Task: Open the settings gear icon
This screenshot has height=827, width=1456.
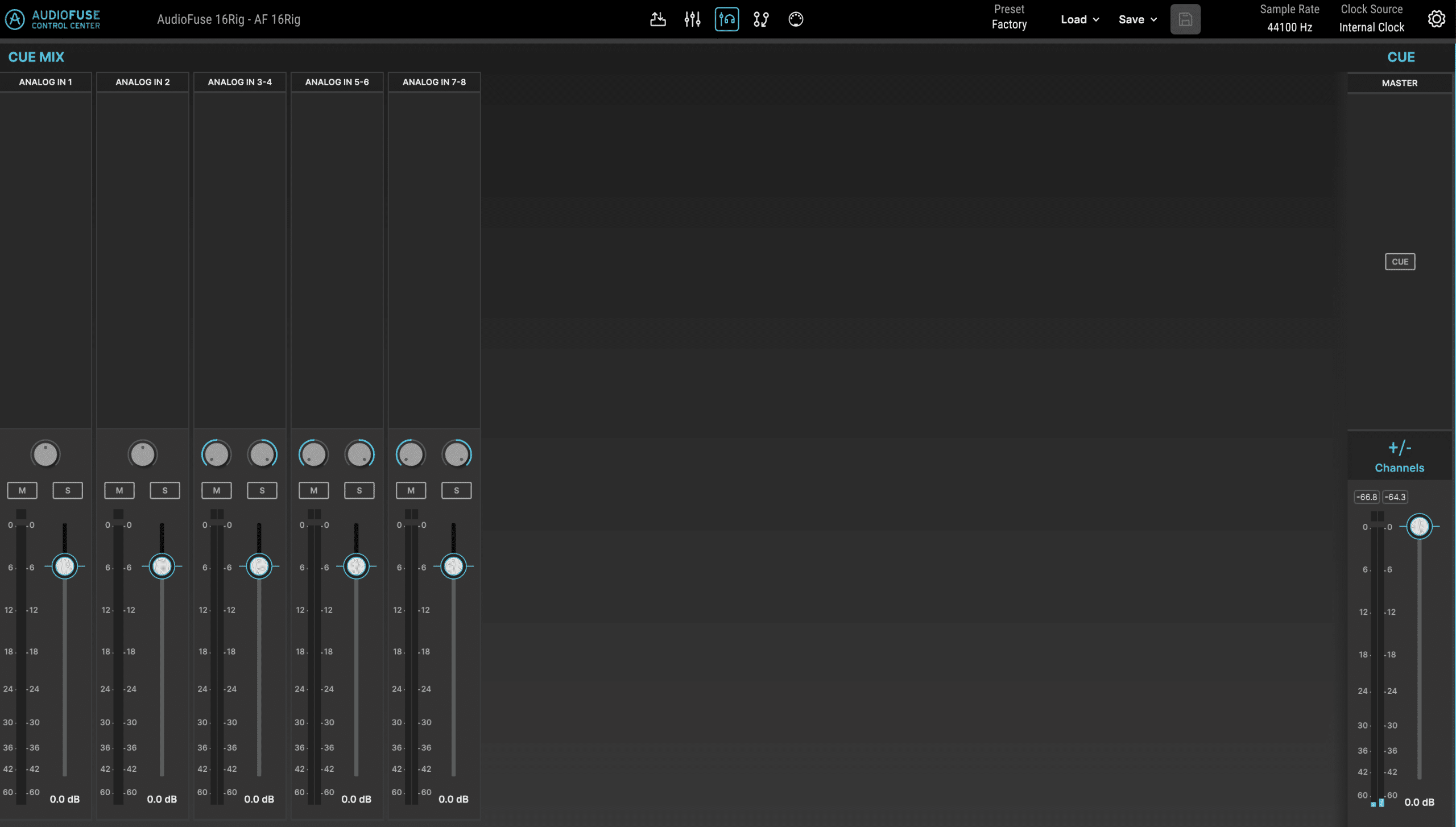Action: click(1436, 19)
